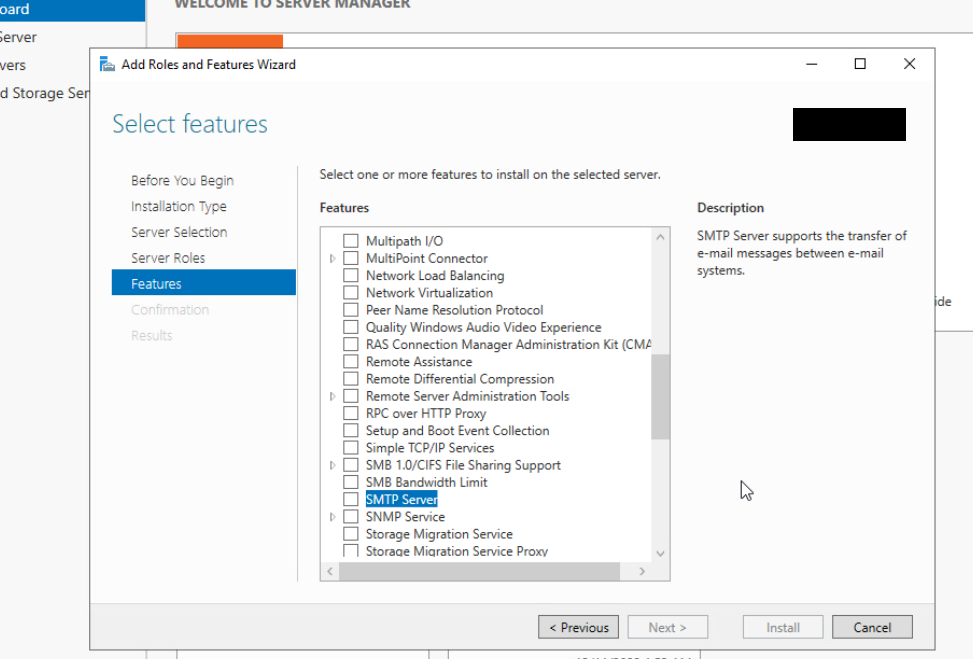Tick the RPC over HTTP Proxy checkbox
This screenshot has height=659, width=973.
(351, 413)
